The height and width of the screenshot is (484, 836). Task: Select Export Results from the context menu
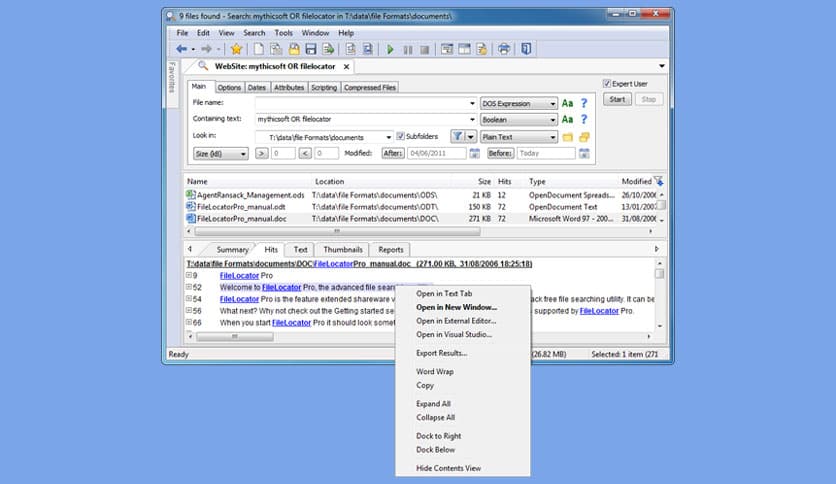(441, 353)
